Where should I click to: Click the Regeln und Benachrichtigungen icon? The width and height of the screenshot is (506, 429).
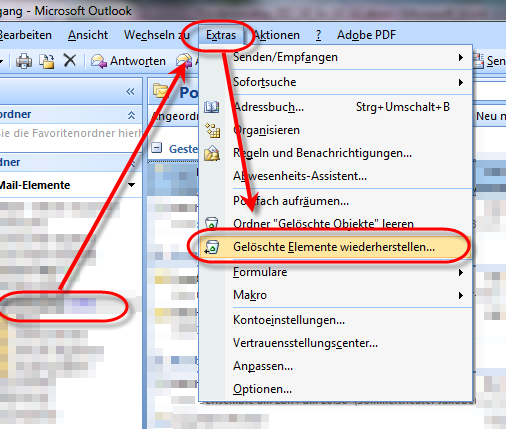click(x=212, y=153)
